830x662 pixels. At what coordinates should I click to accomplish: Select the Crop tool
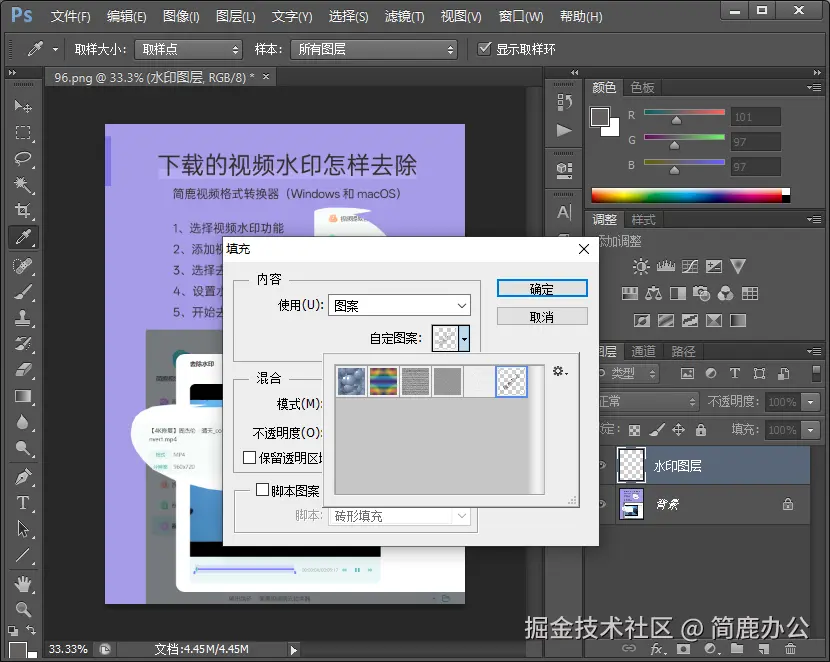22,211
